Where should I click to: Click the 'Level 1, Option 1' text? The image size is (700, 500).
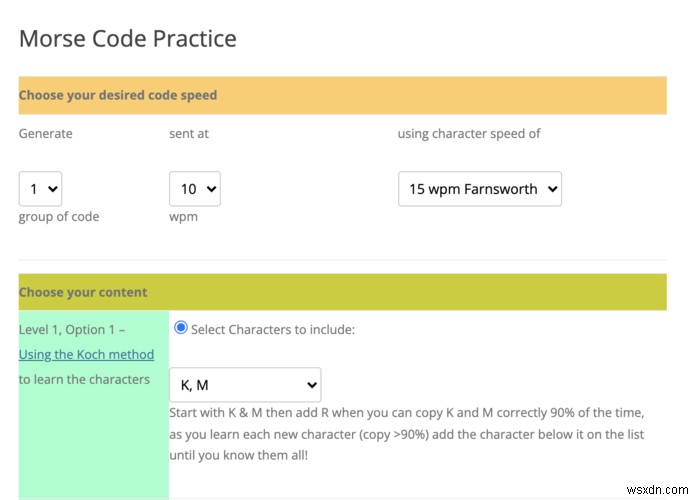[x=70, y=328]
